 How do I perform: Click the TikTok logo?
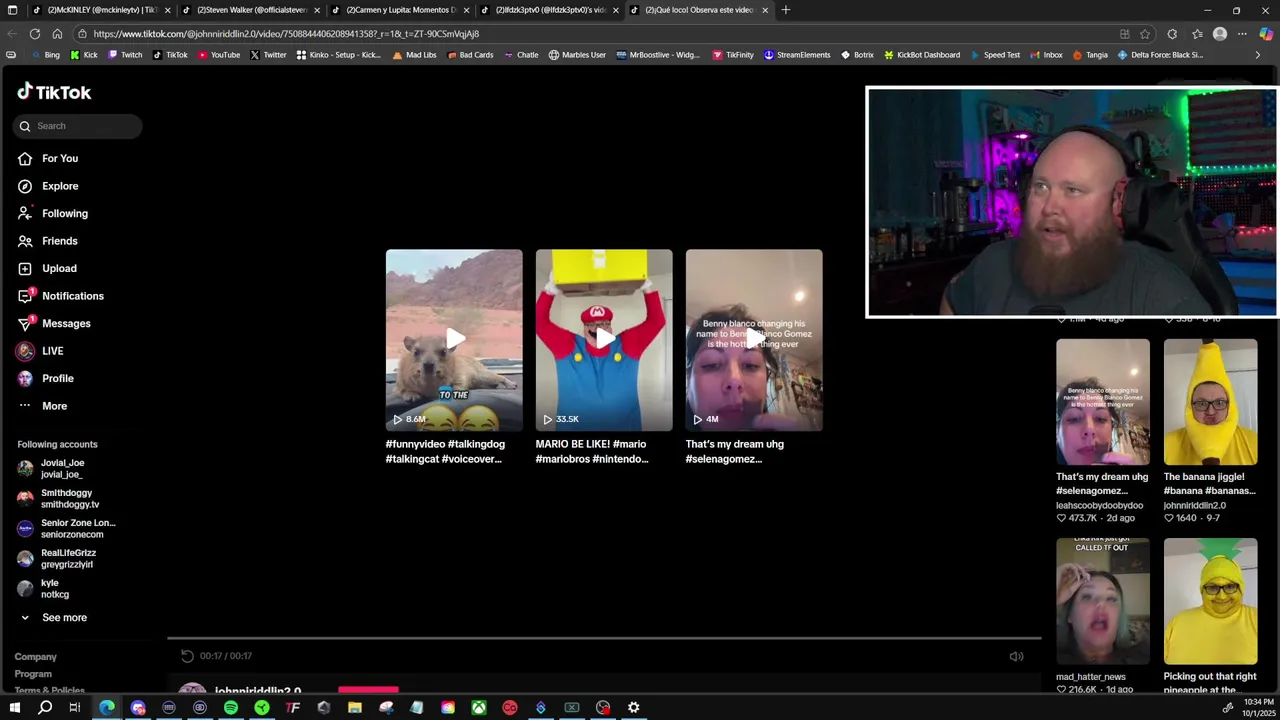(54, 92)
